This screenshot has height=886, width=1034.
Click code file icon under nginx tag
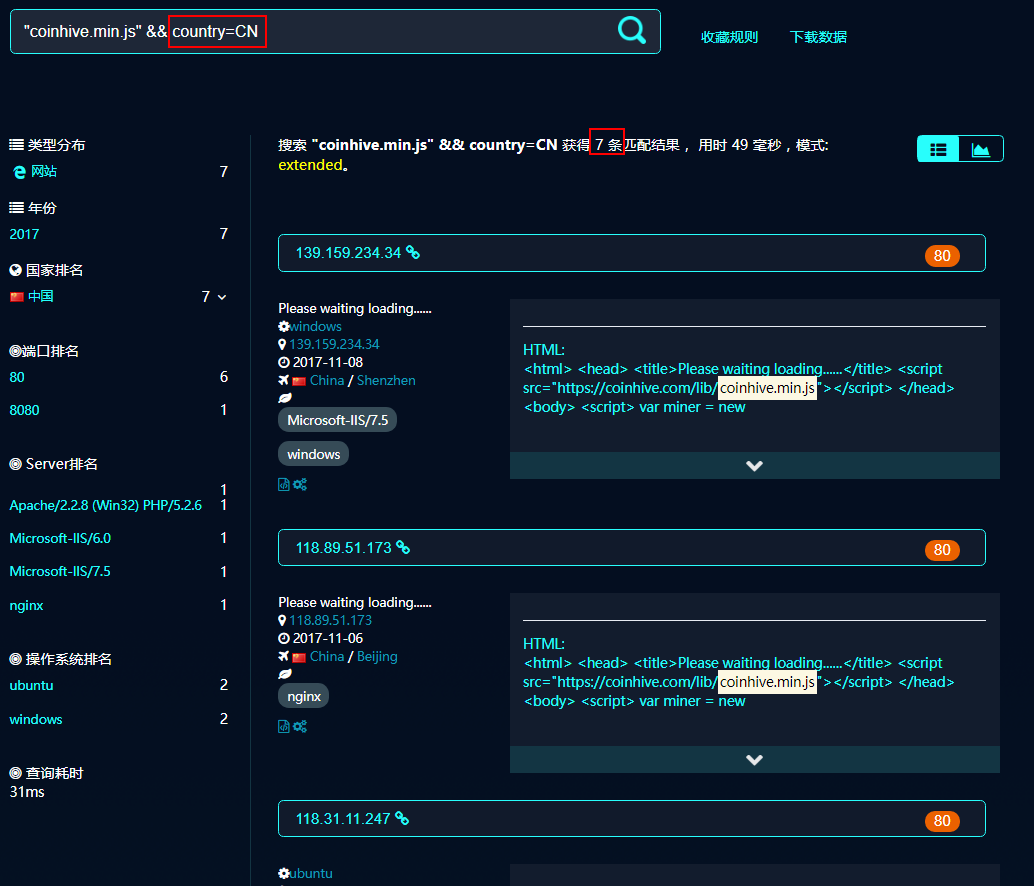[284, 726]
